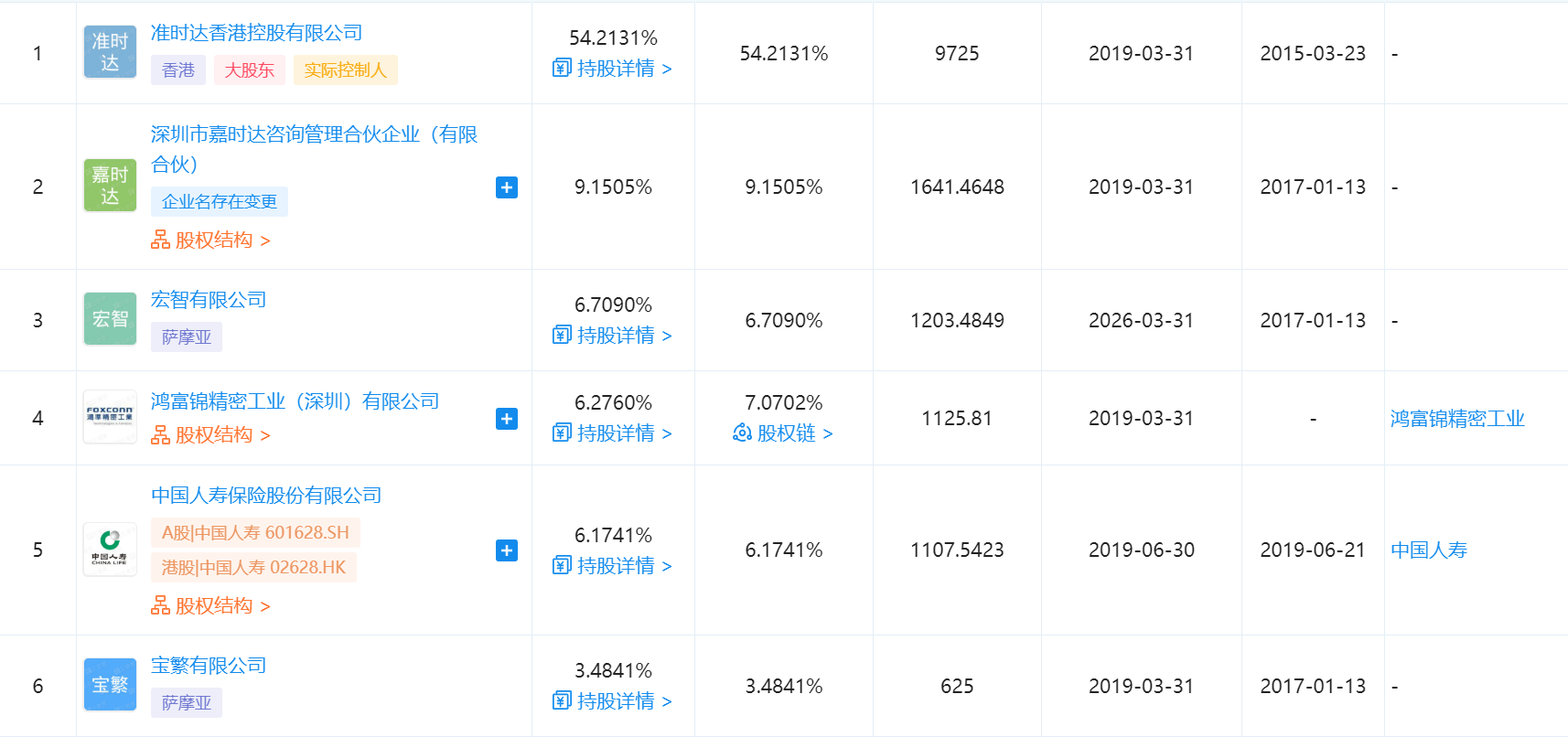Open 宏智有限公司 company link
The image size is (1568, 737).
tap(209, 300)
